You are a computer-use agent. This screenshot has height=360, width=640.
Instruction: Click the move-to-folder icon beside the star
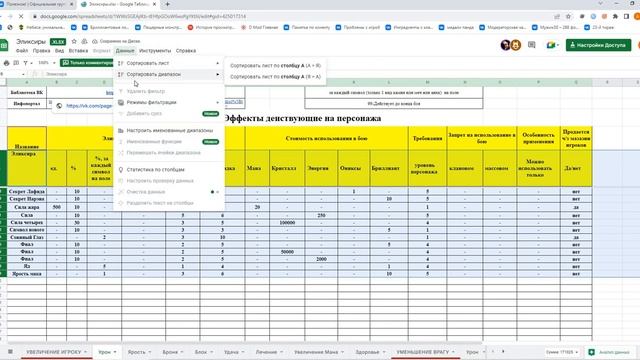(84, 42)
